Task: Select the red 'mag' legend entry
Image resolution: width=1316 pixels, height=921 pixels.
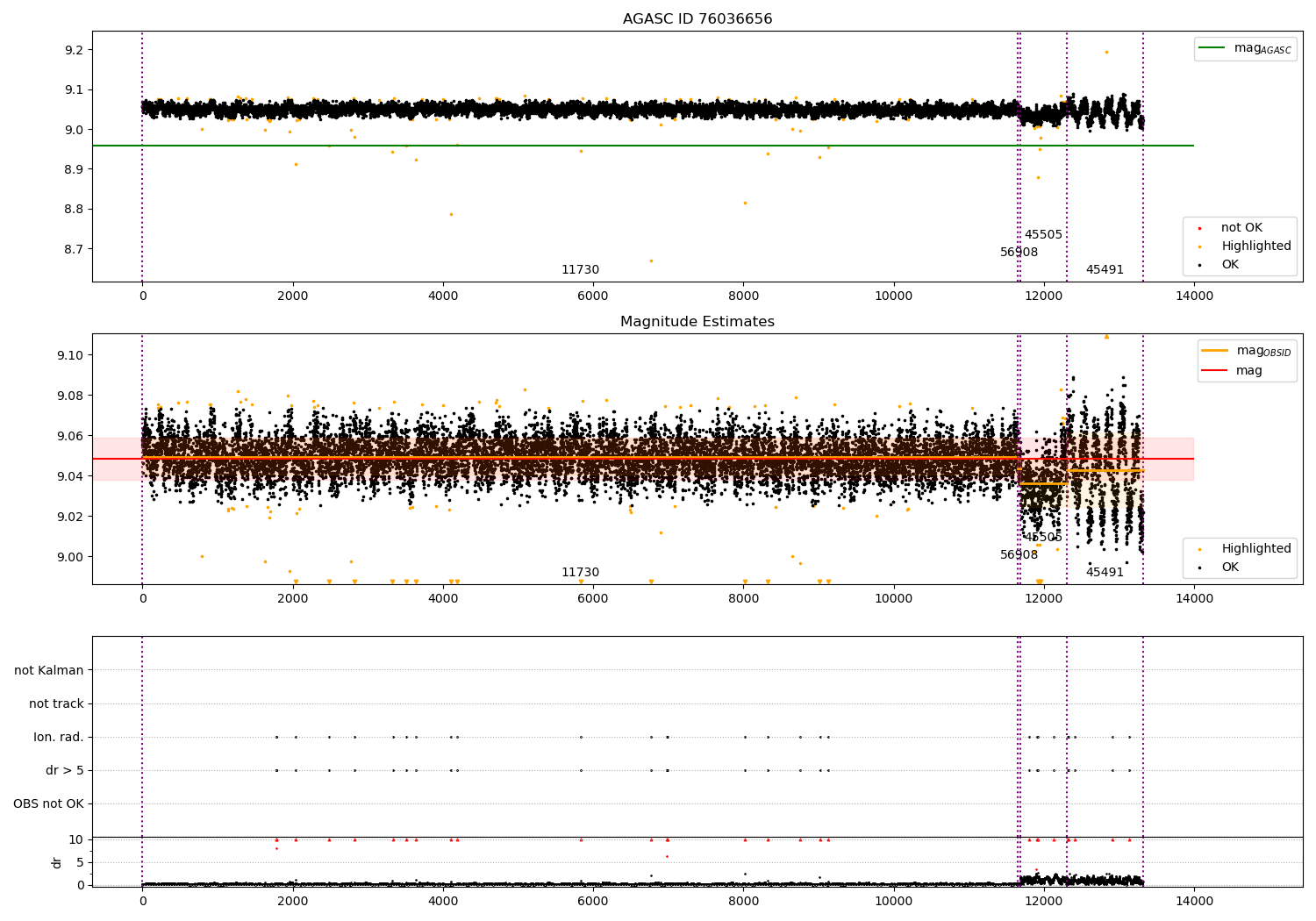Action: (1233, 370)
